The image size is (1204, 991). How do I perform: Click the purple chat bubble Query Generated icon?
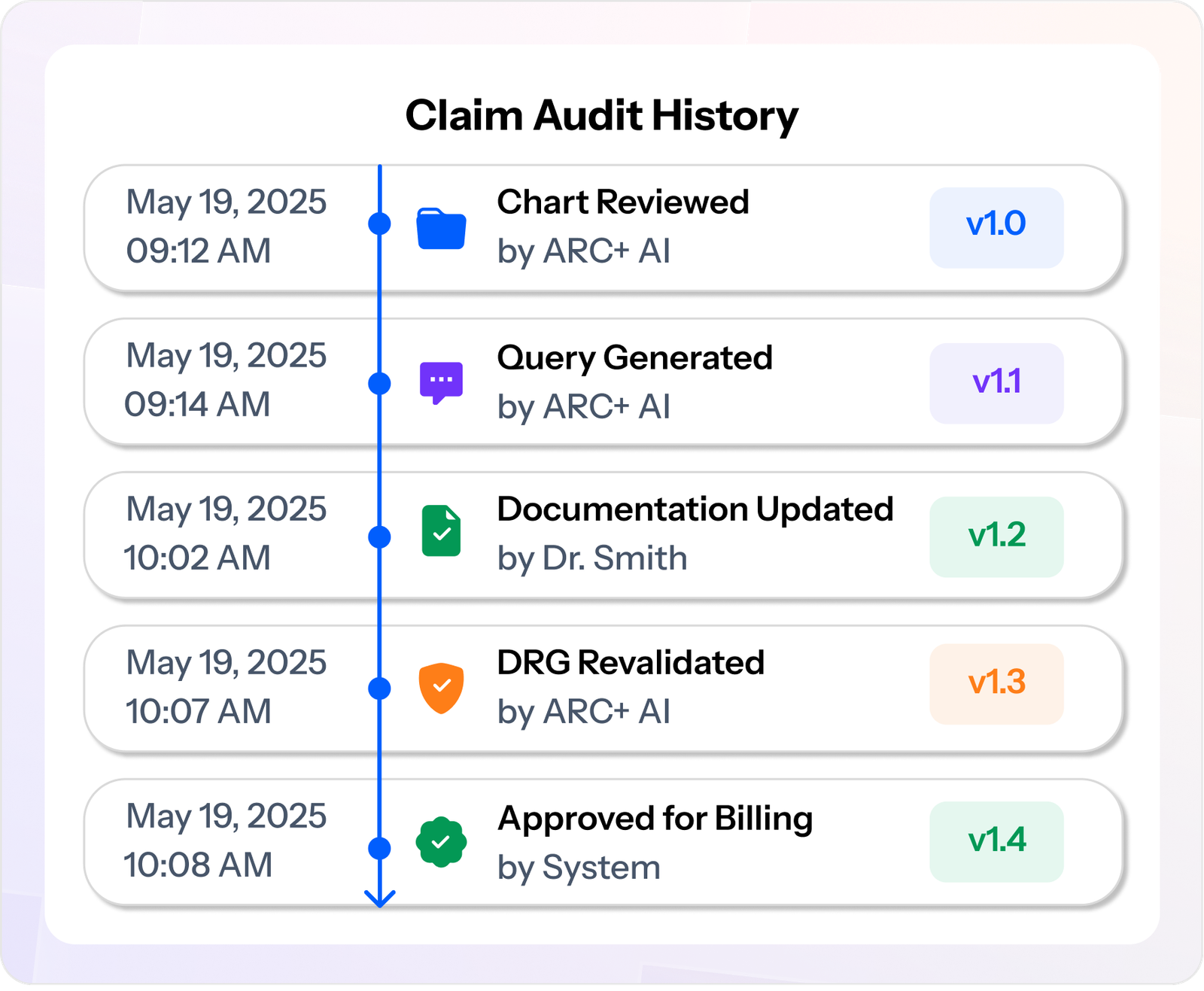441,383
